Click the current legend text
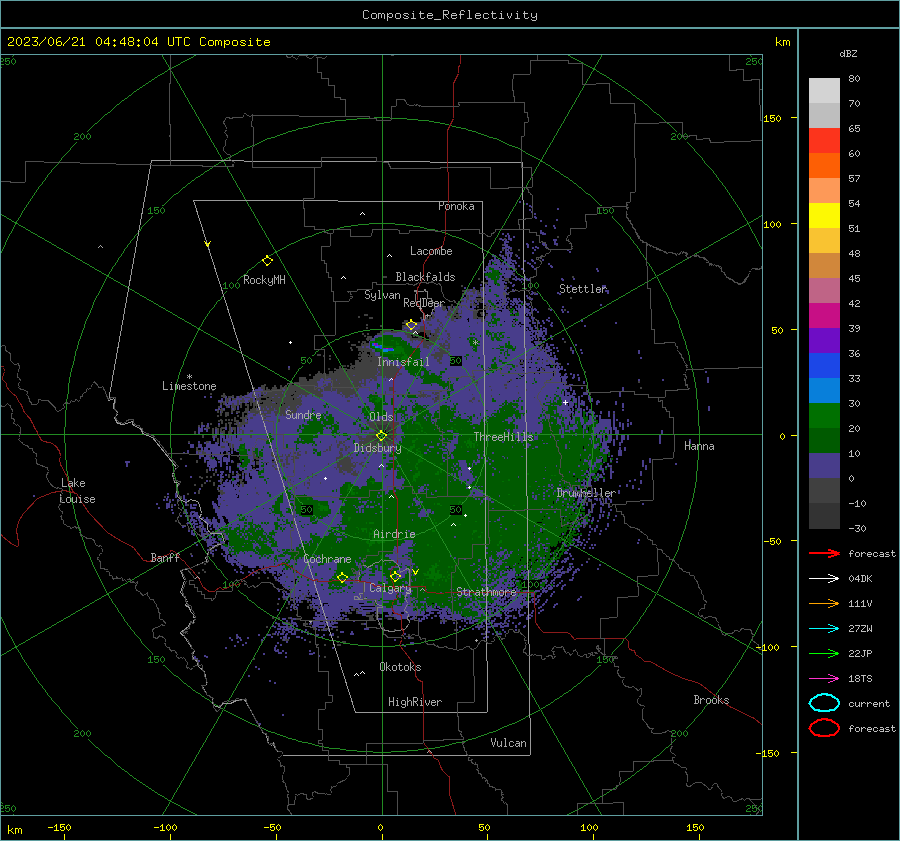The image size is (900, 841). point(869,704)
